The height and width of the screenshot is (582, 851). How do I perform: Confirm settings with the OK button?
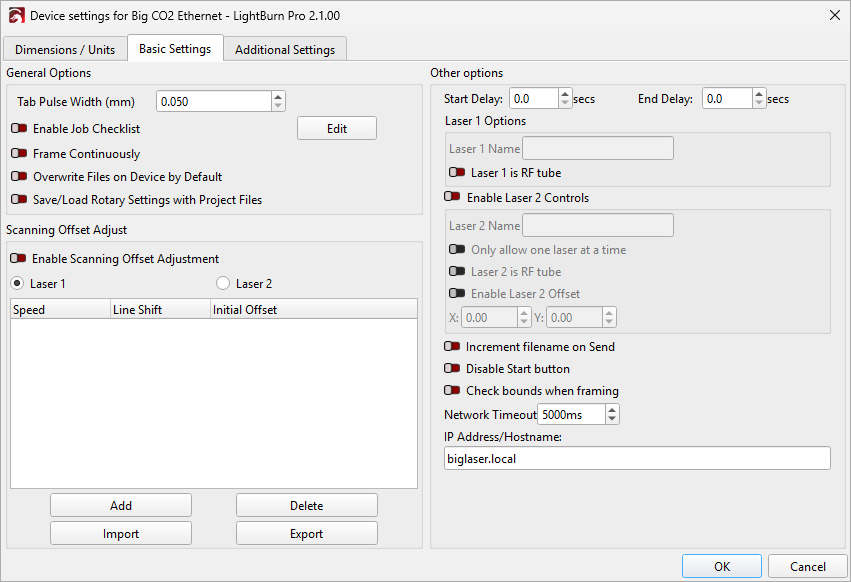(721, 566)
